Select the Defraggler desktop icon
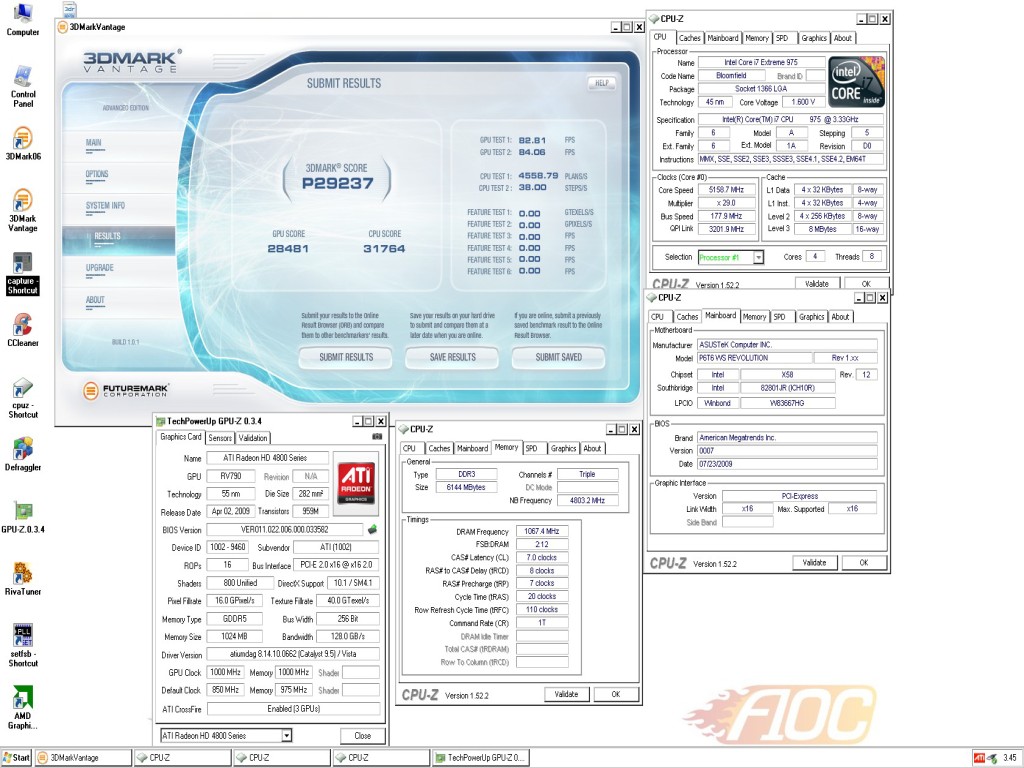Image resolution: width=1024 pixels, height=768 pixels. click(x=23, y=454)
